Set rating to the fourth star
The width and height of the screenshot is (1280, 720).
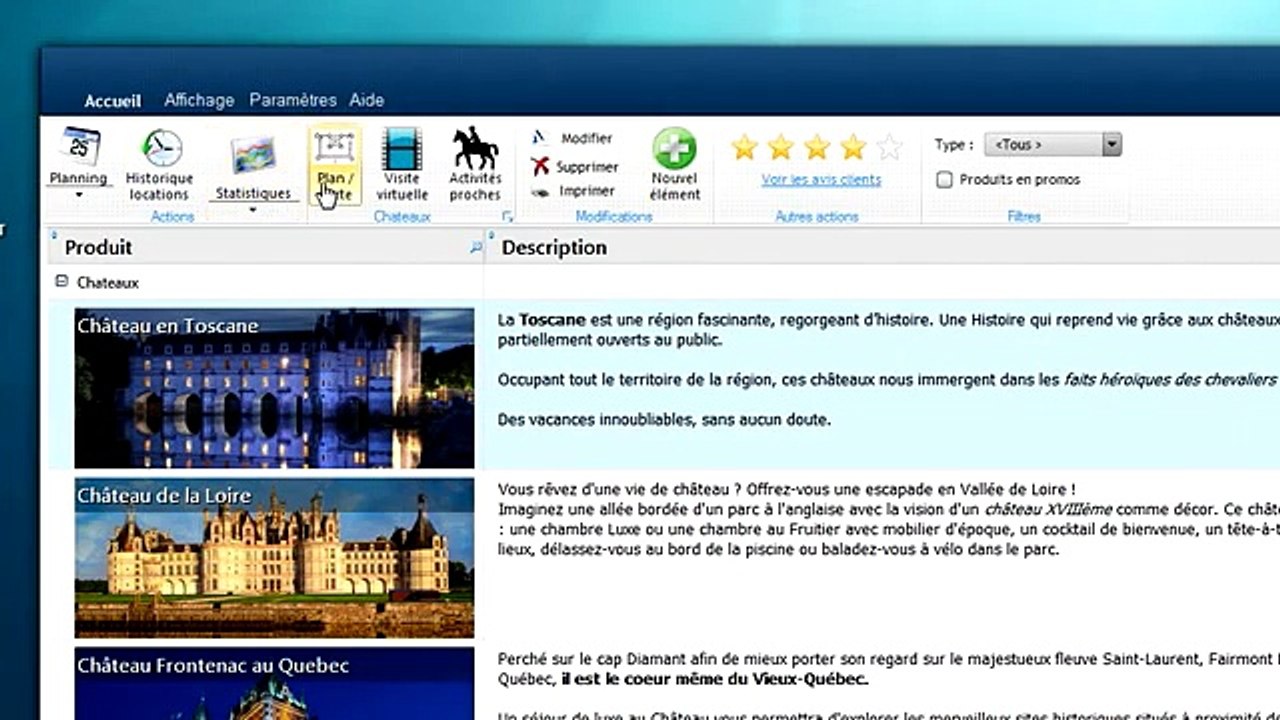pos(853,148)
